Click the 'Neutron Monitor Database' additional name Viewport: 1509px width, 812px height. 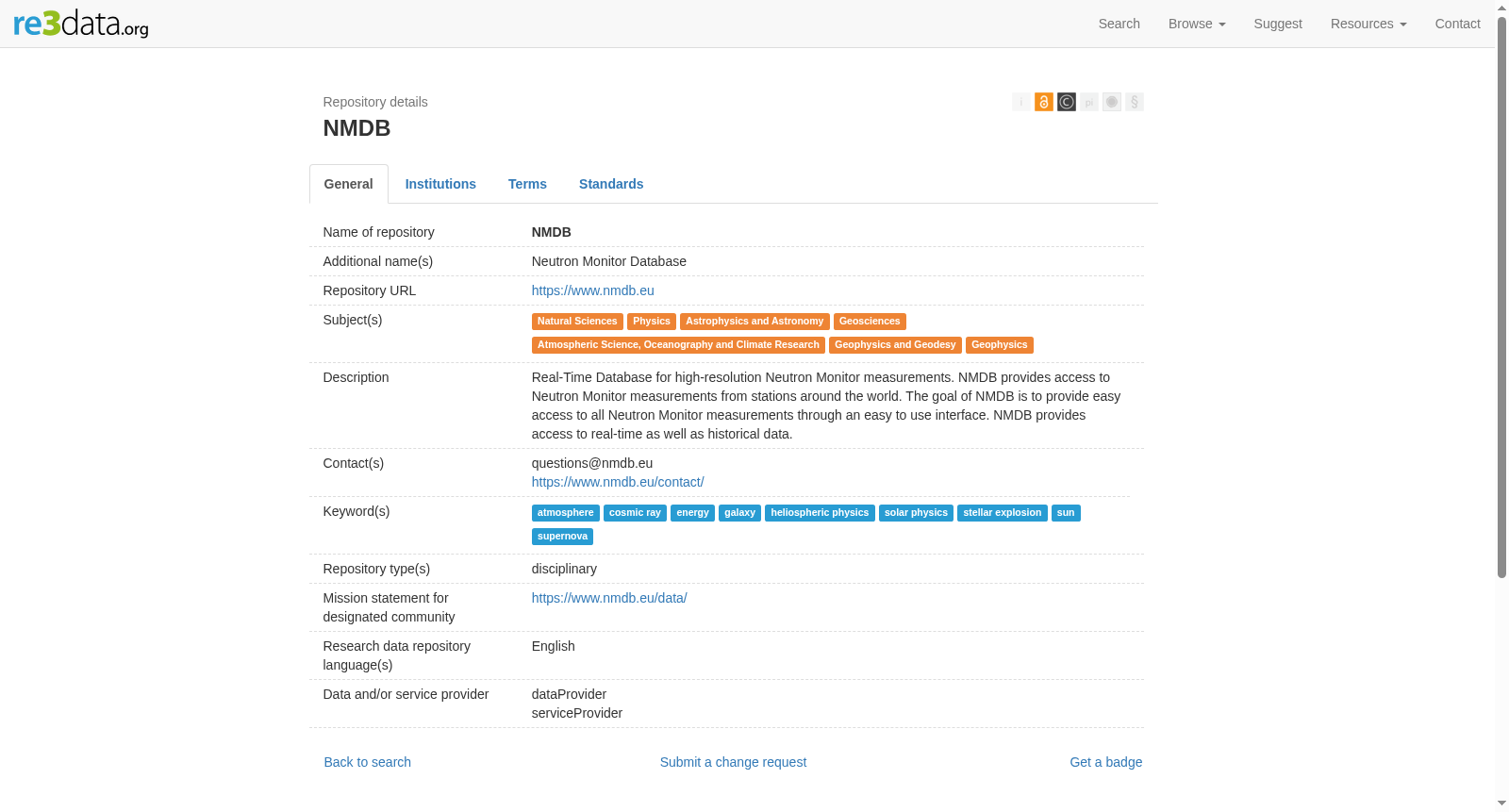pyautogui.click(x=609, y=261)
